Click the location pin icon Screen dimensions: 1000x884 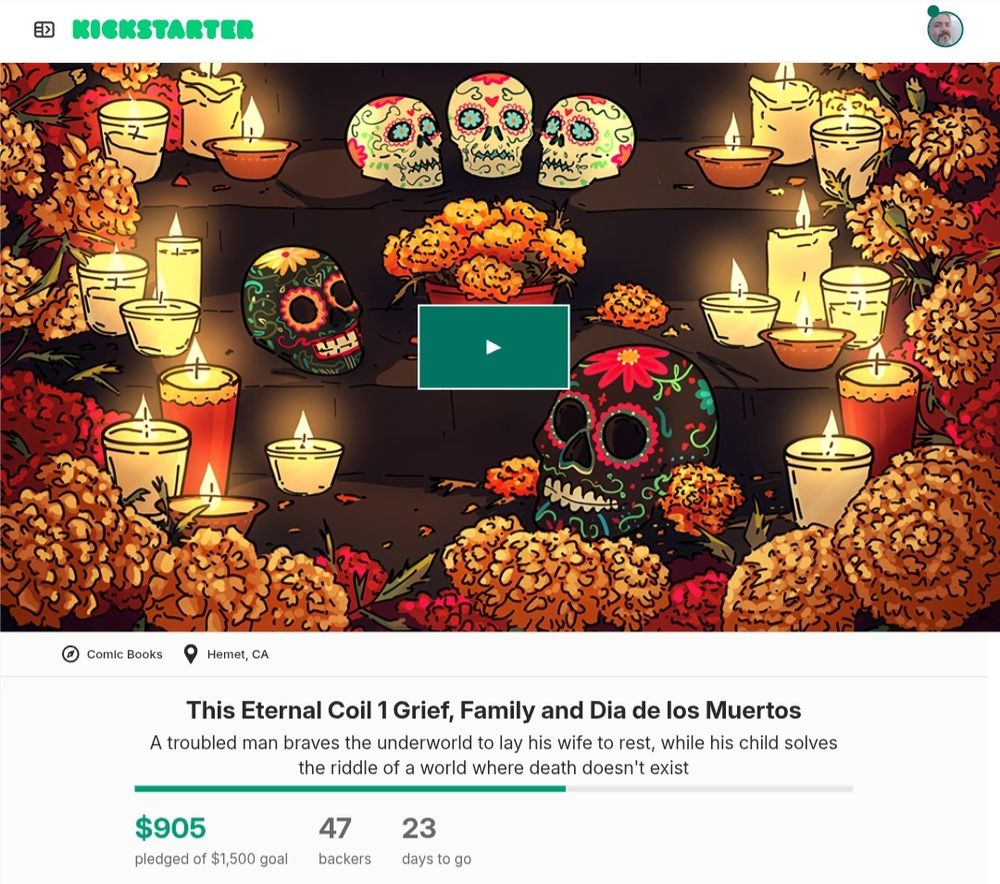point(190,654)
